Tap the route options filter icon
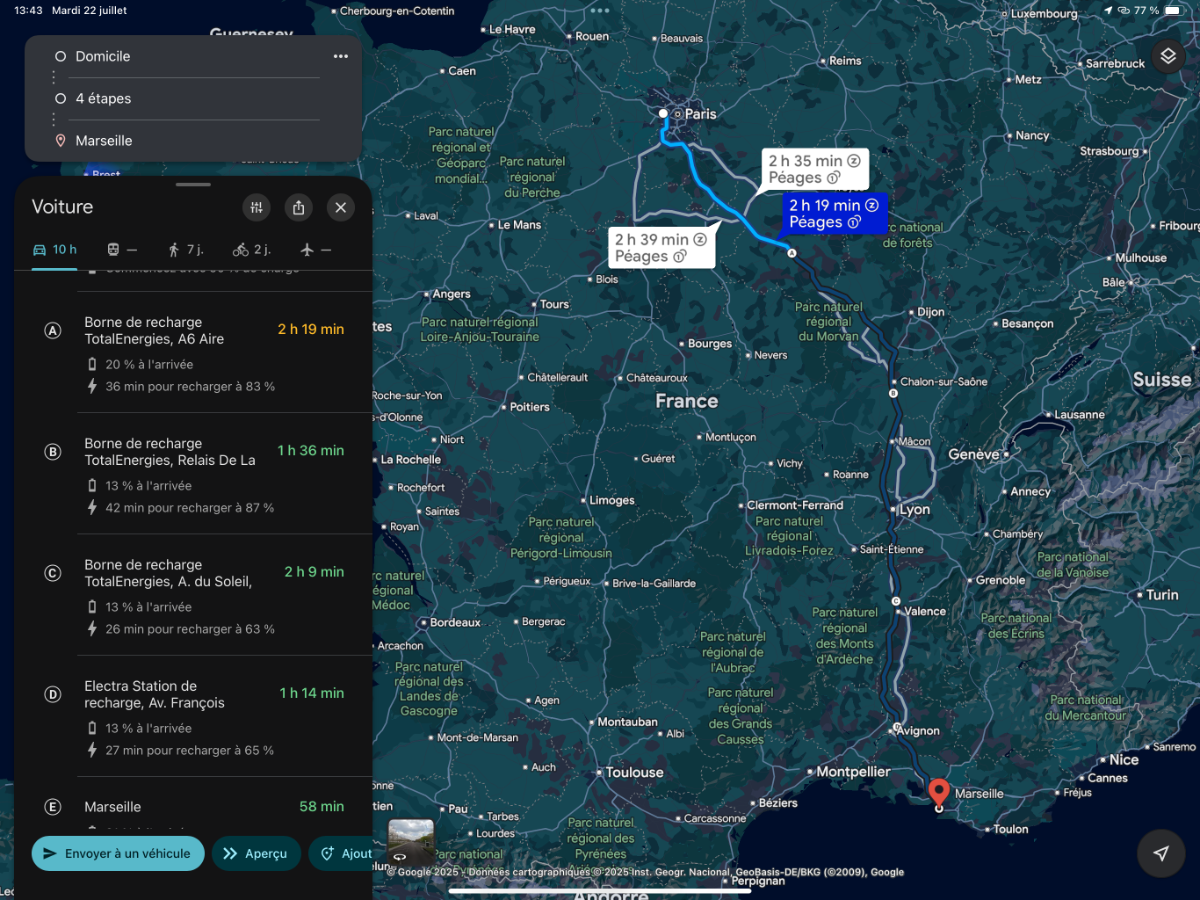The height and width of the screenshot is (900, 1200). pos(257,207)
